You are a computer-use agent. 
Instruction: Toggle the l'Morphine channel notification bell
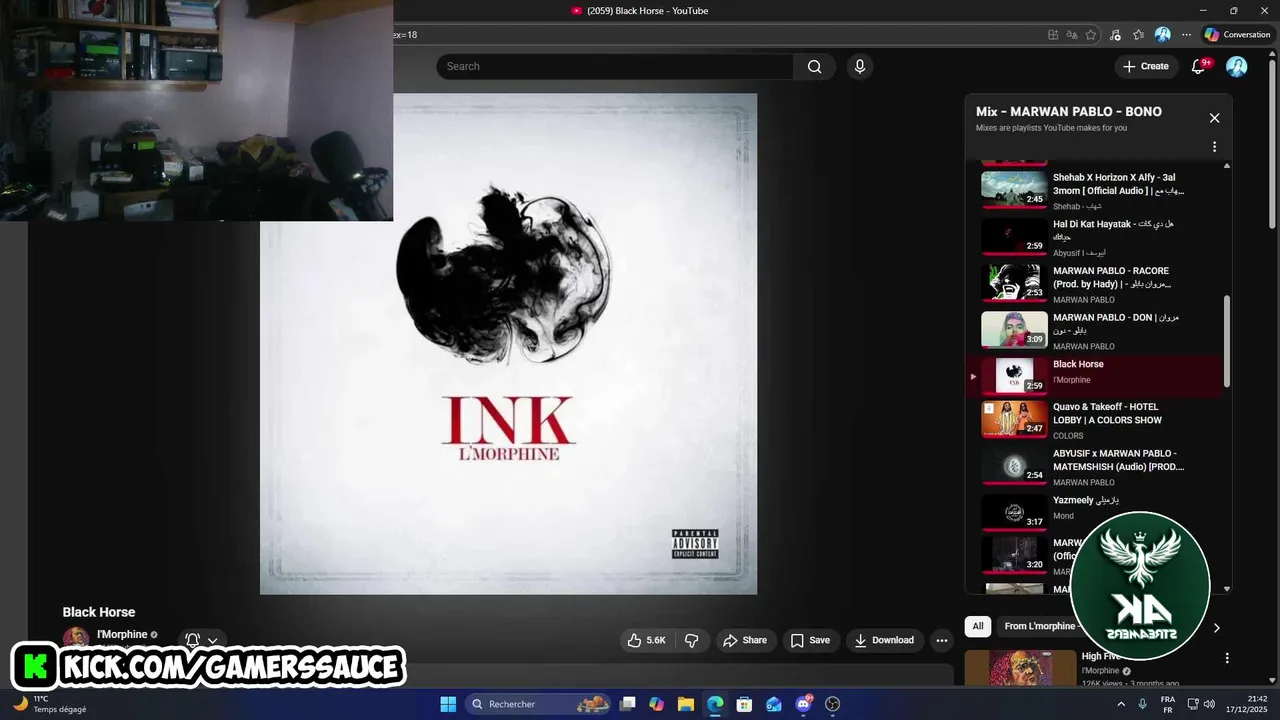pos(193,640)
